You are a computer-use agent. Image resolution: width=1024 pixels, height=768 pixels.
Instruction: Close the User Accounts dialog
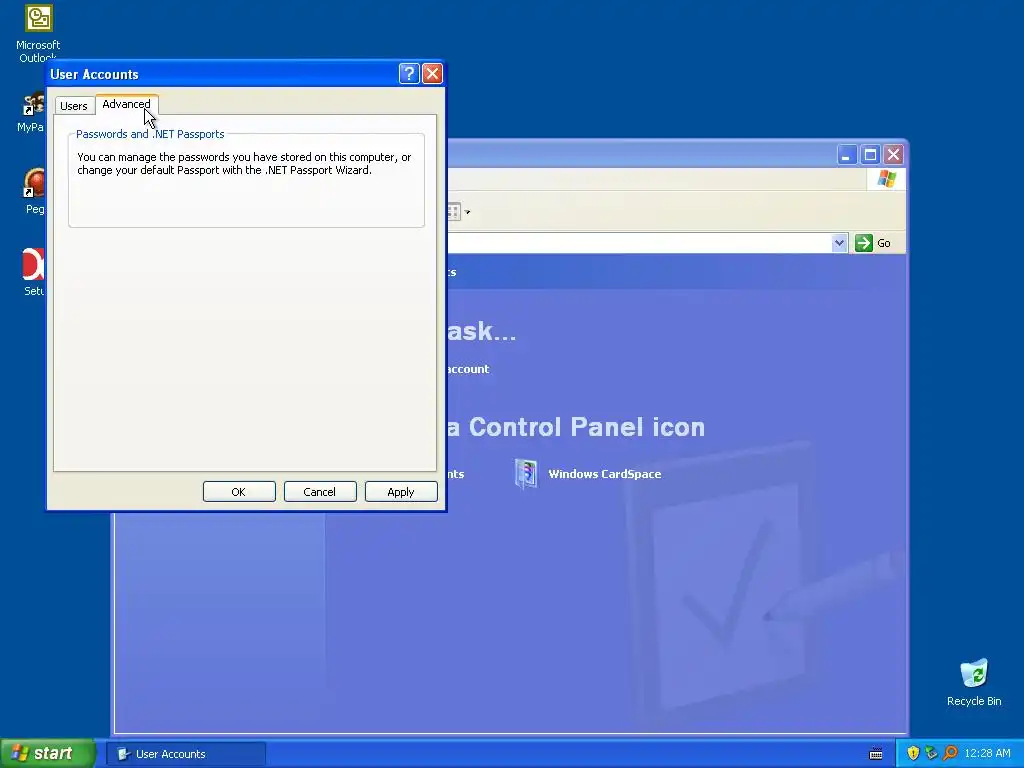(432, 74)
